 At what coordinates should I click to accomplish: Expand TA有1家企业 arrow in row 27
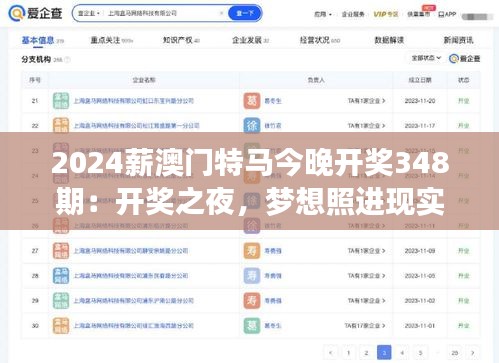click(366, 251)
